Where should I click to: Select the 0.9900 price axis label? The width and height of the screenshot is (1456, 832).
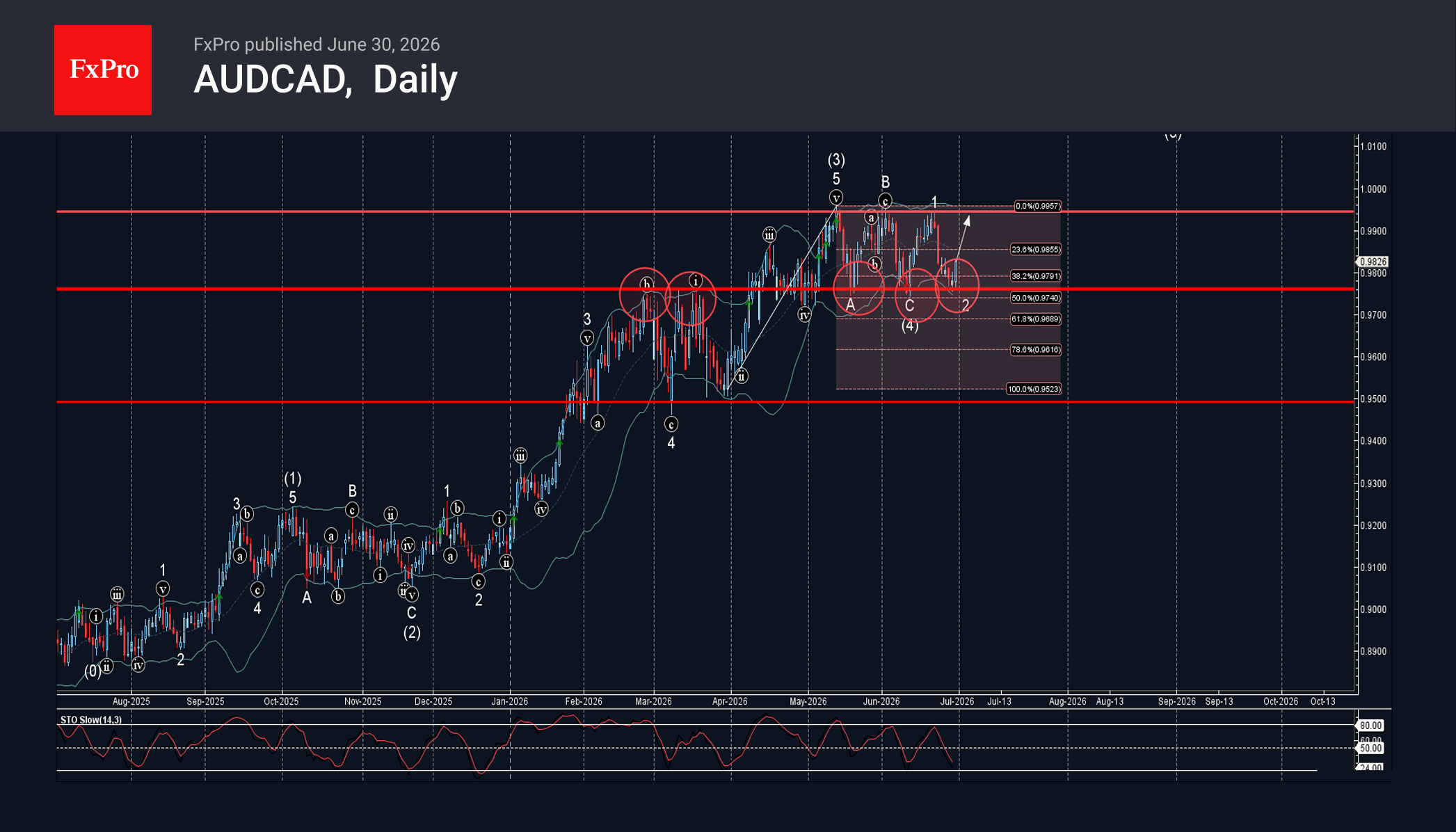(x=1373, y=231)
